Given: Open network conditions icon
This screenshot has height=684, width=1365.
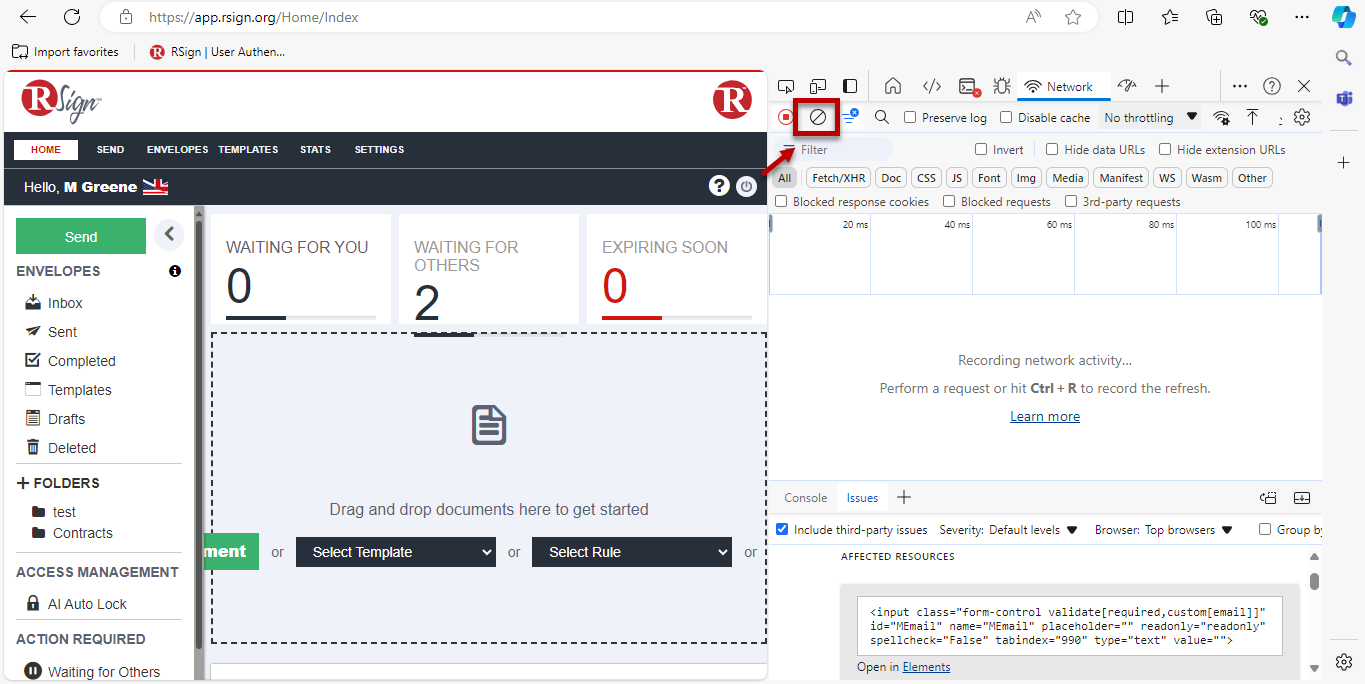Looking at the screenshot, I should tap(1221, 117).
